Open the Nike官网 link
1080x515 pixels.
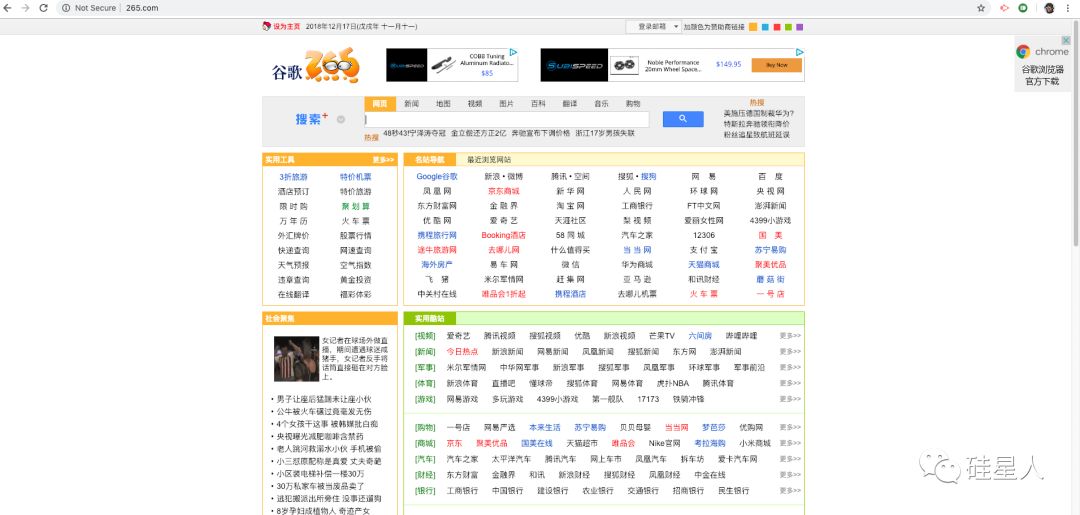pos(664,443)
